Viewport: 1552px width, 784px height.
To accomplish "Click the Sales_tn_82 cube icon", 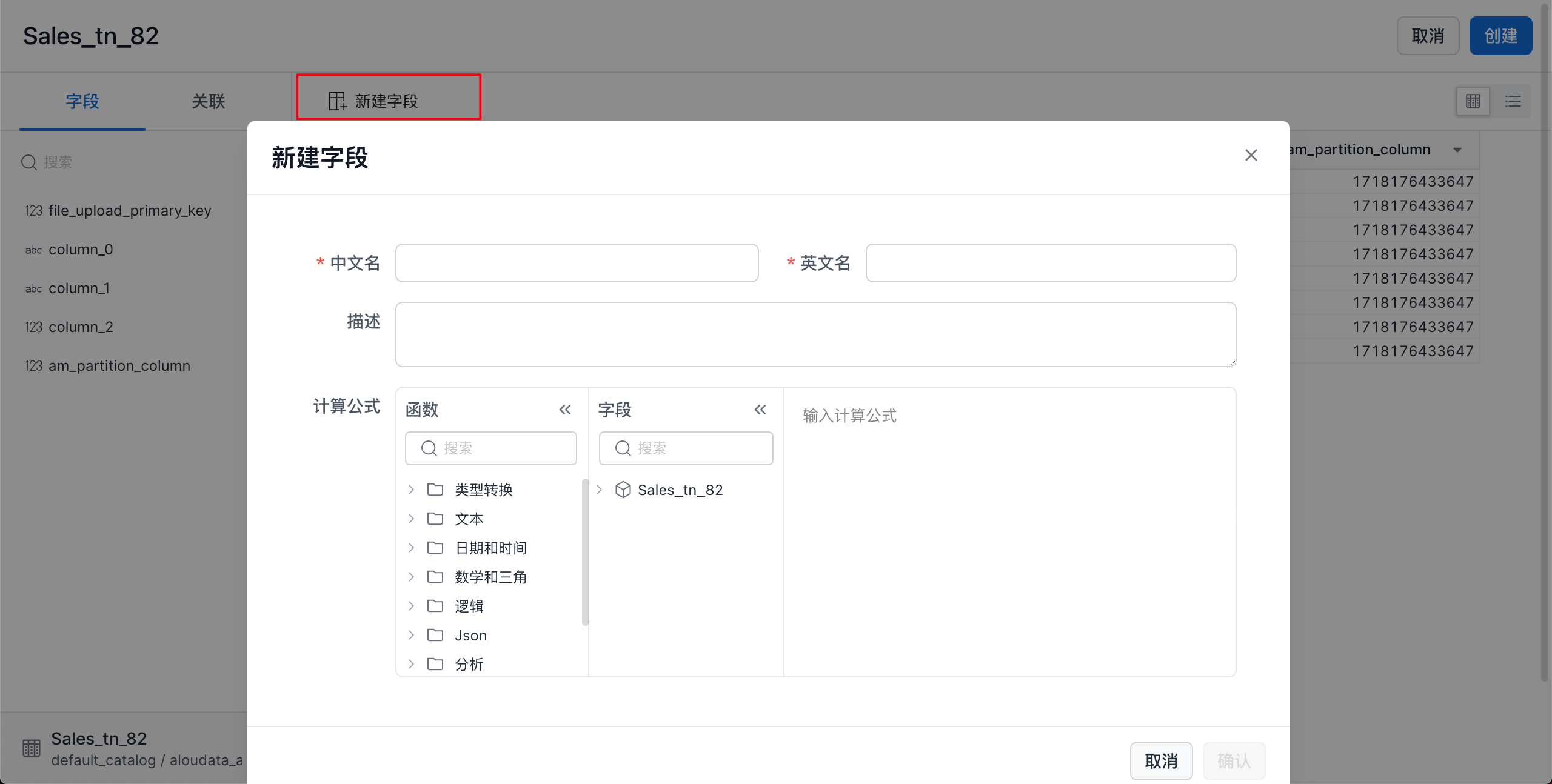I will coord(623,490).
